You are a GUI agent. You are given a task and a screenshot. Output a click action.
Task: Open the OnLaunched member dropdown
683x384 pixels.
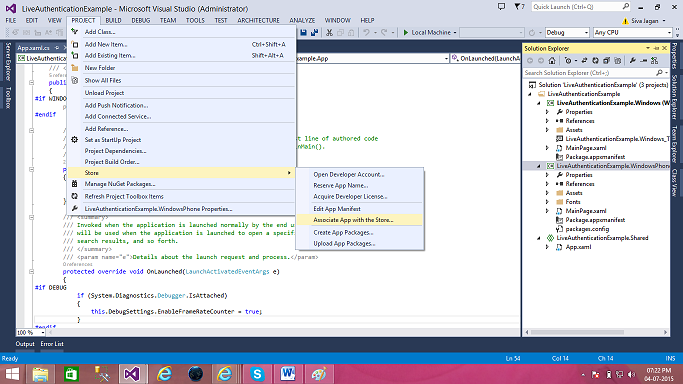tap(485, 58)
